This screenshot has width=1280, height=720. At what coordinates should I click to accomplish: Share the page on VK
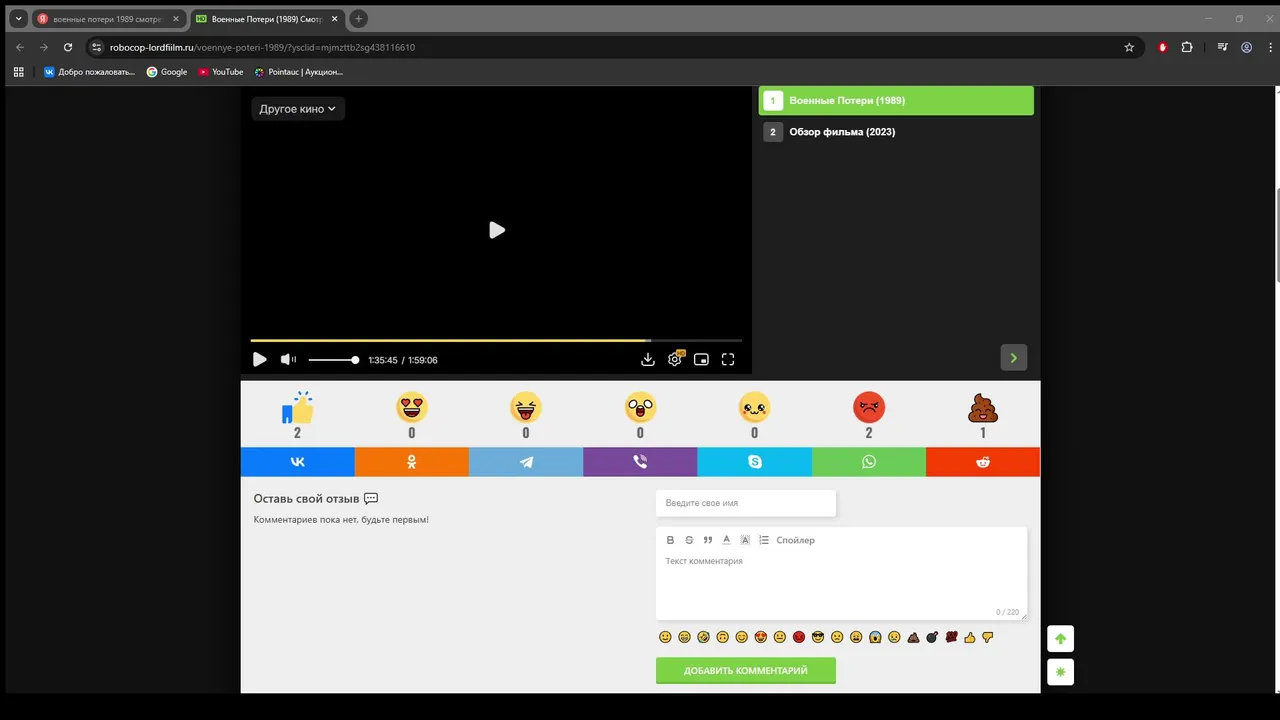tap(298, 462)
